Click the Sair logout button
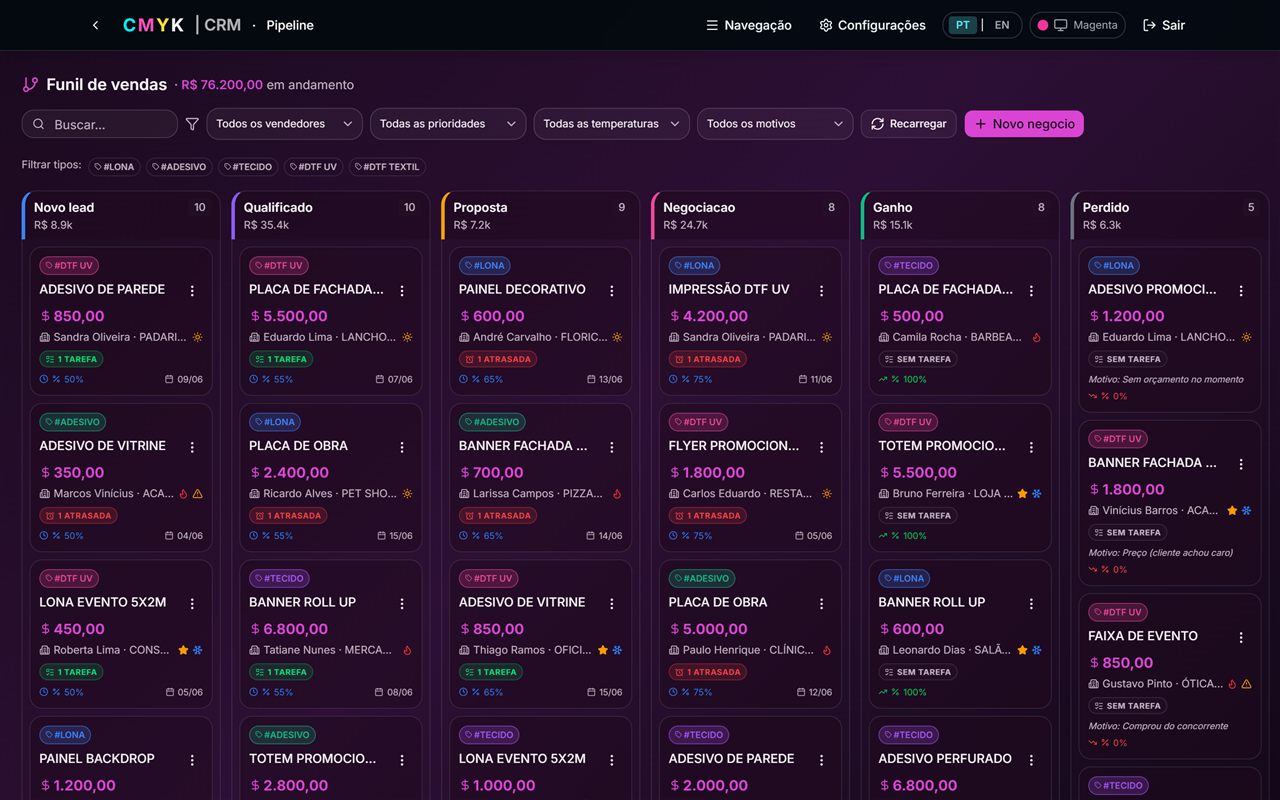 (x=1164, y=25)
